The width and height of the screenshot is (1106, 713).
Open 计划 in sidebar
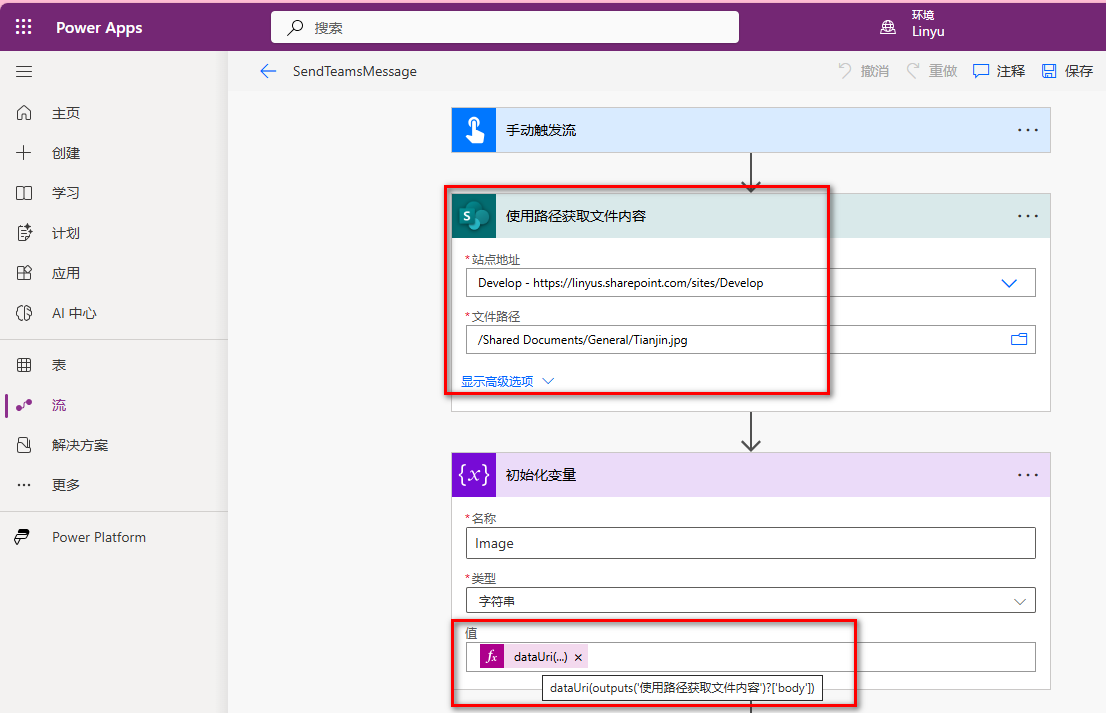66,233
